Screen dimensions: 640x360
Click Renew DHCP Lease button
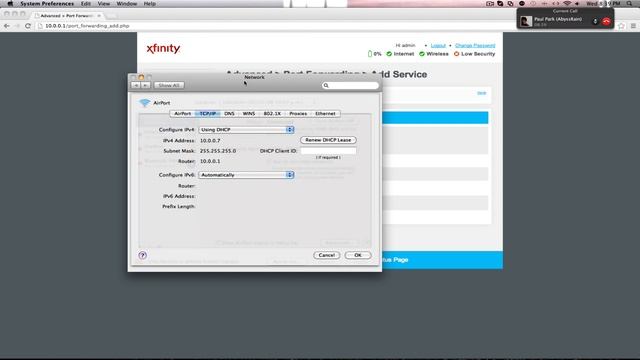328,140
